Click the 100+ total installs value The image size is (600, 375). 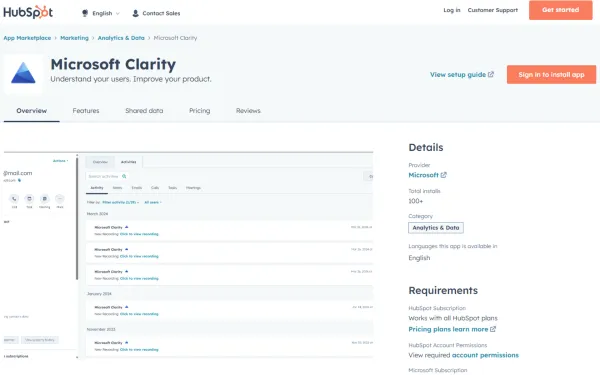point(416,201)
